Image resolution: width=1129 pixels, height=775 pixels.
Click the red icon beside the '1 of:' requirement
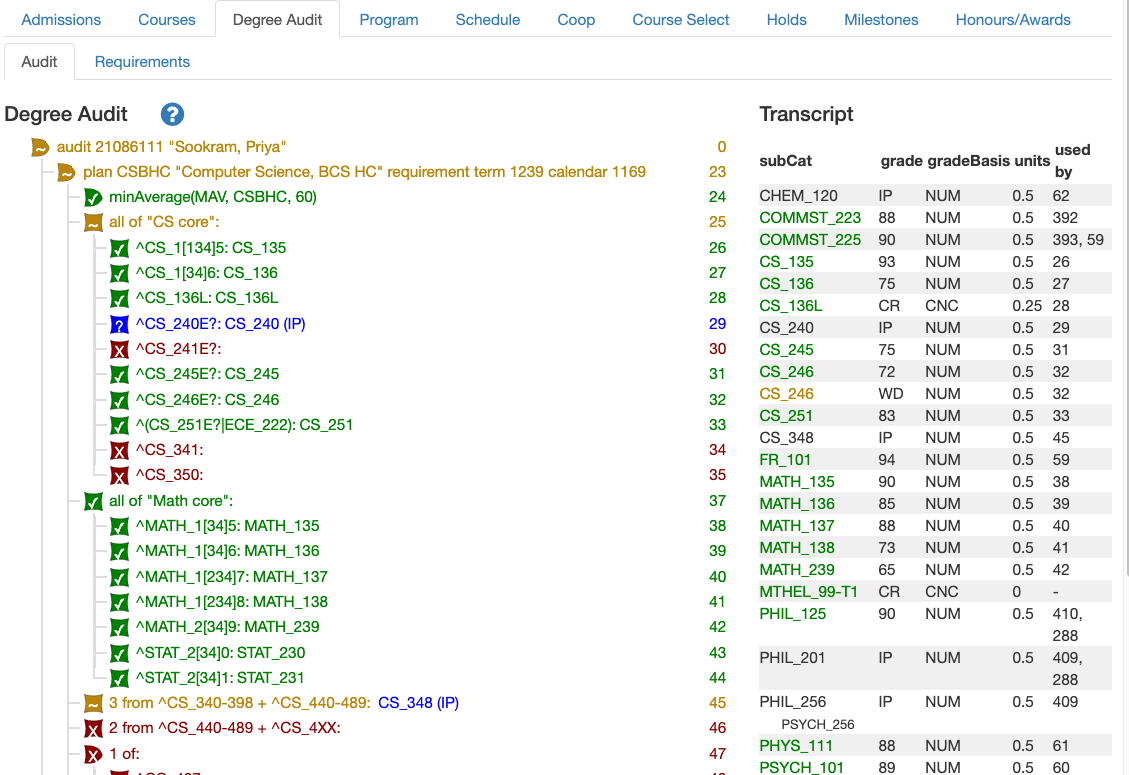[93, 753]
